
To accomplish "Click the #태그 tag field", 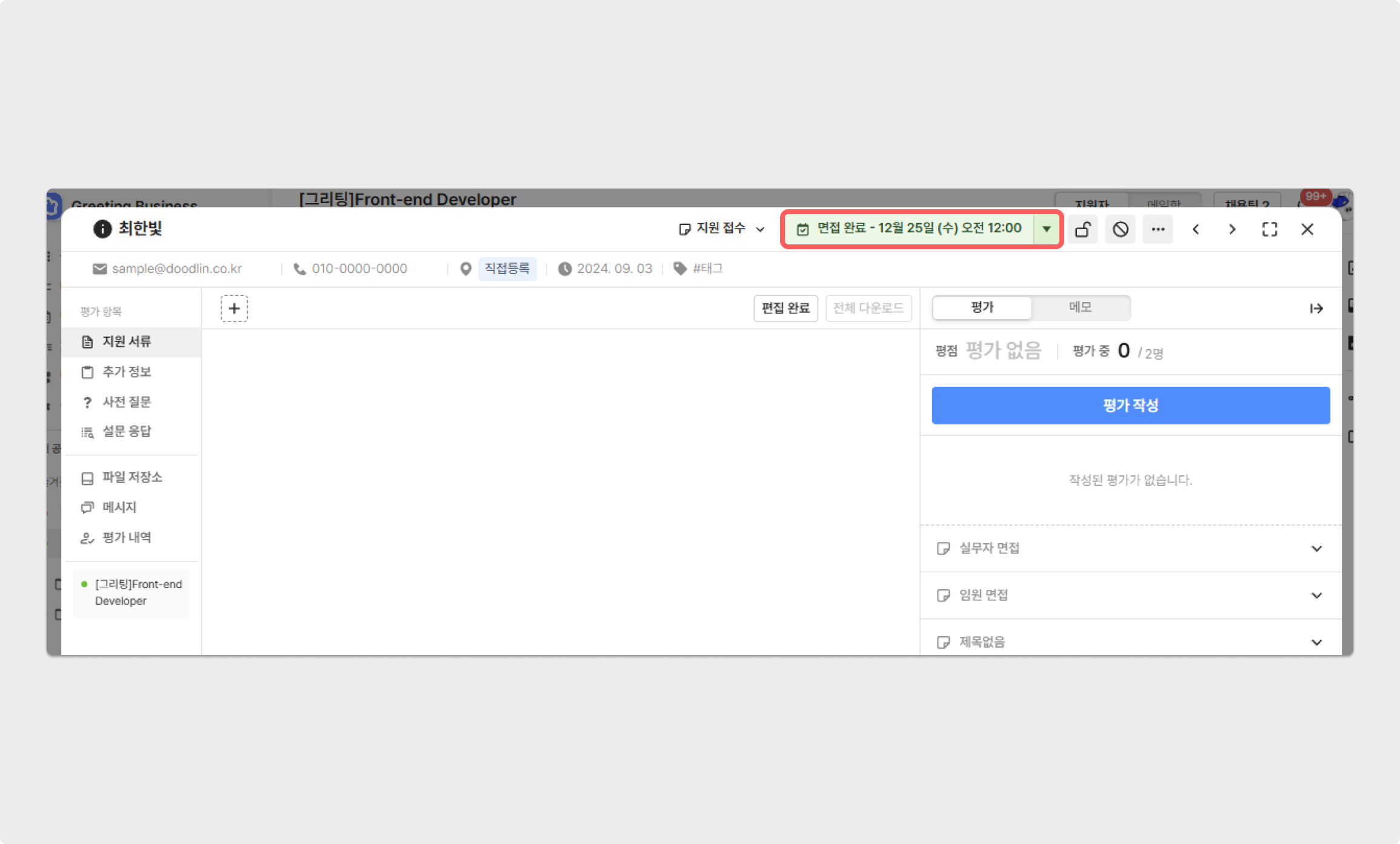I will coord(707,269).
